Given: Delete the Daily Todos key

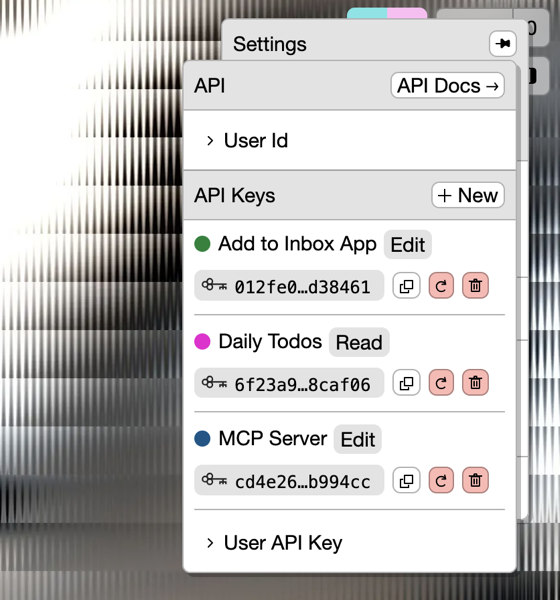Looking at the screenshot, I should click(475, 383).
